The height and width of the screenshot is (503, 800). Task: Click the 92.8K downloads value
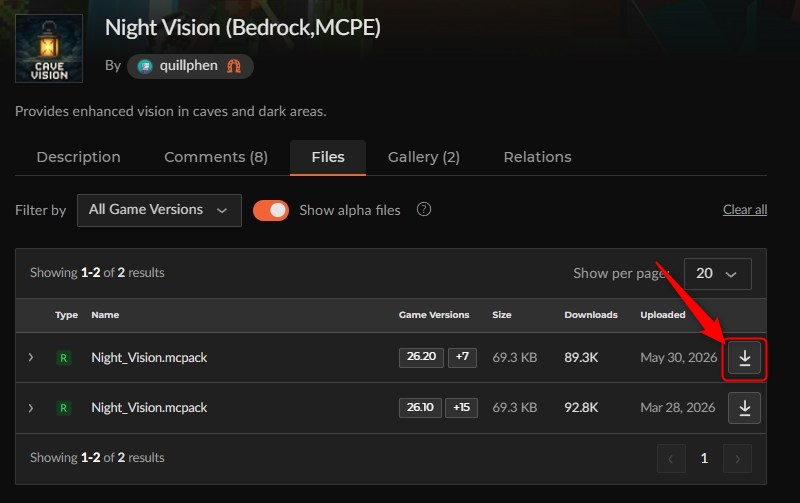(581, 408)
